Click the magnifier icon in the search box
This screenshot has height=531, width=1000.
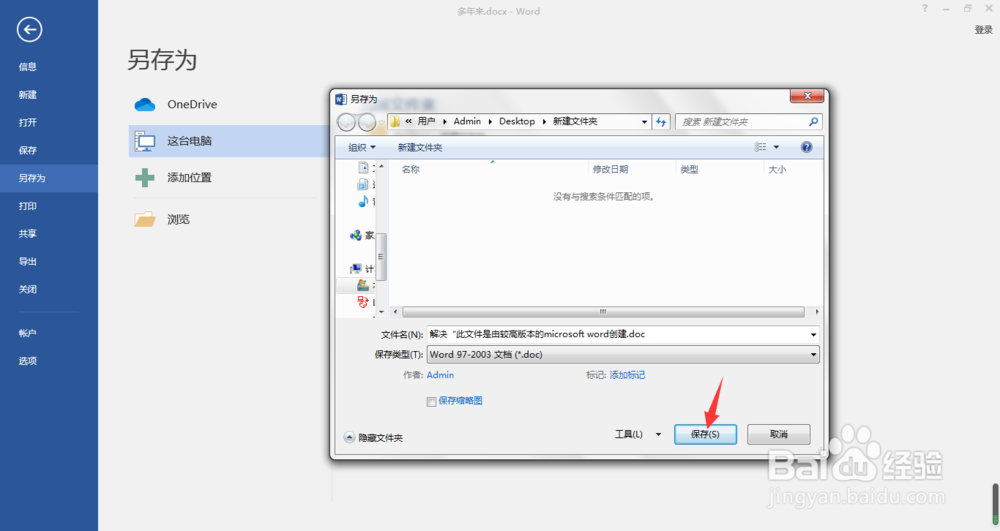point(813,122)
